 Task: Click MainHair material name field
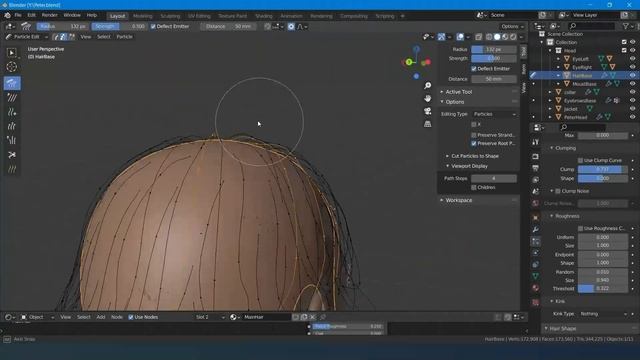pyautogui.click(x=267, y=317)
